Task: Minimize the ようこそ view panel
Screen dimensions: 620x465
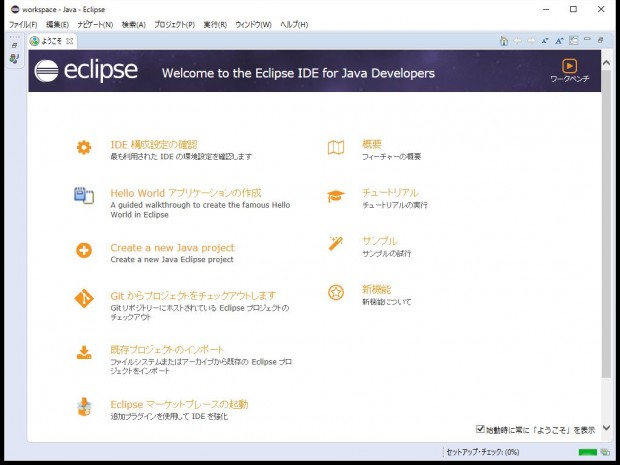Action: point(587,39)
